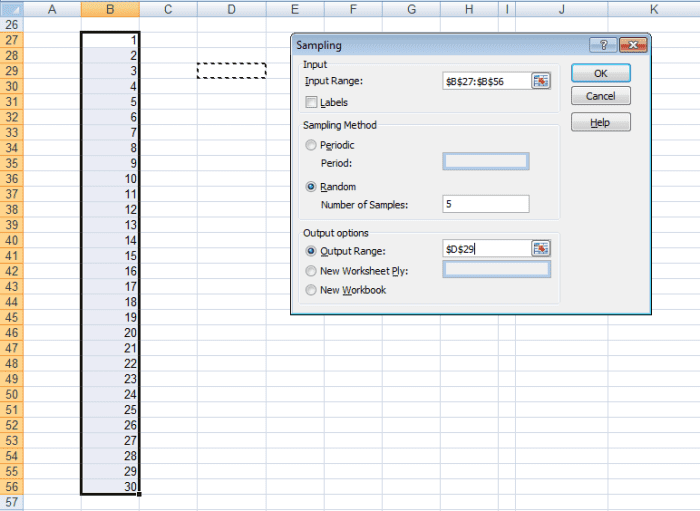Screen dimensions: 700x511
Task: Enable the Labels checkbox
Action: [x=311, y=102]
